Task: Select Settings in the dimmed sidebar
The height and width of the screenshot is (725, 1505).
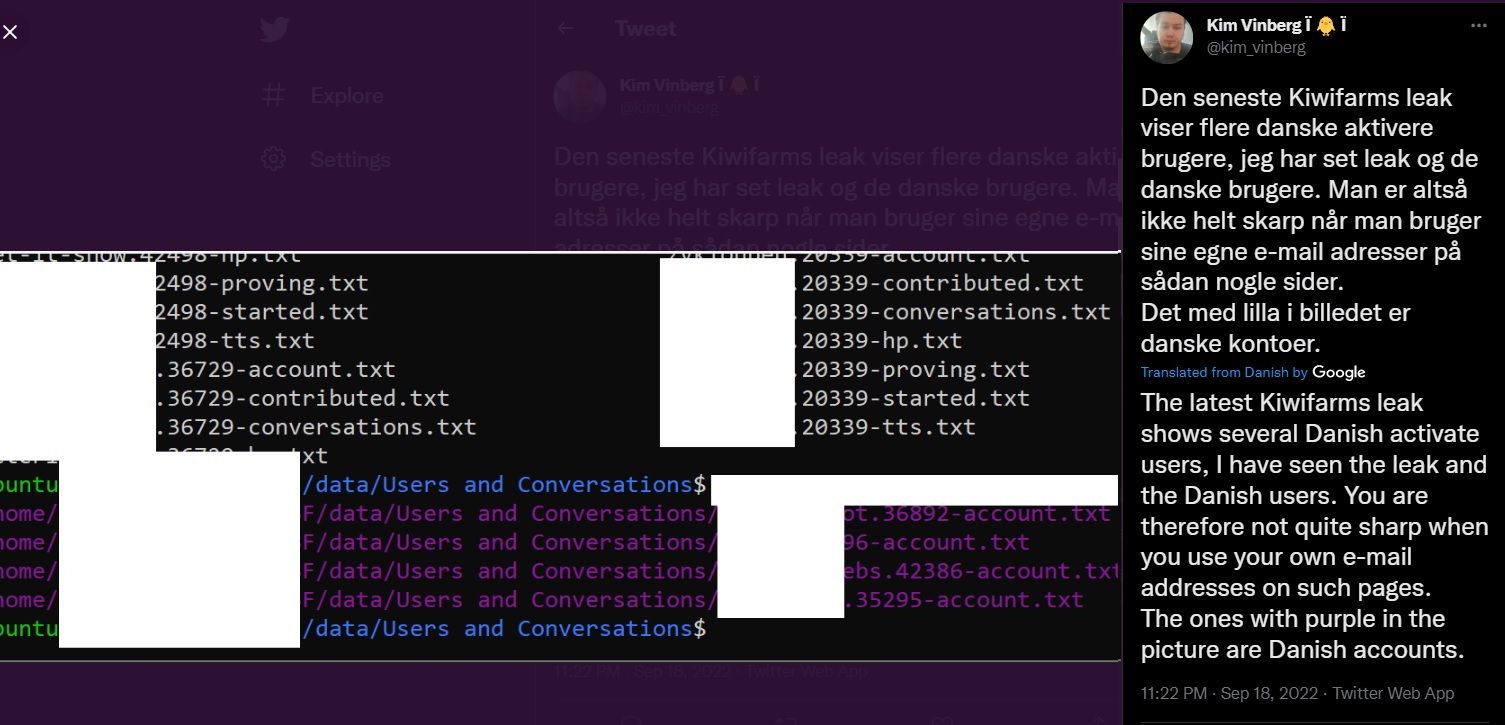Action: pos(350,159)
